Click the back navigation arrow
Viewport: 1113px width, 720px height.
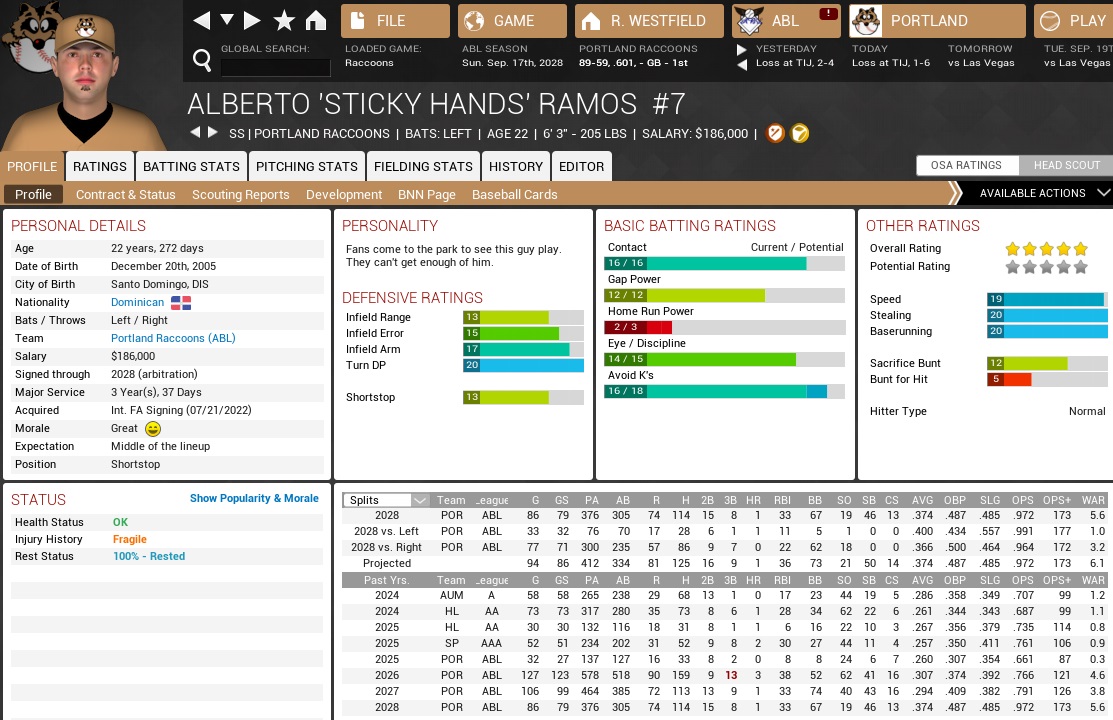pyautogui.click(x=202, y=21)
